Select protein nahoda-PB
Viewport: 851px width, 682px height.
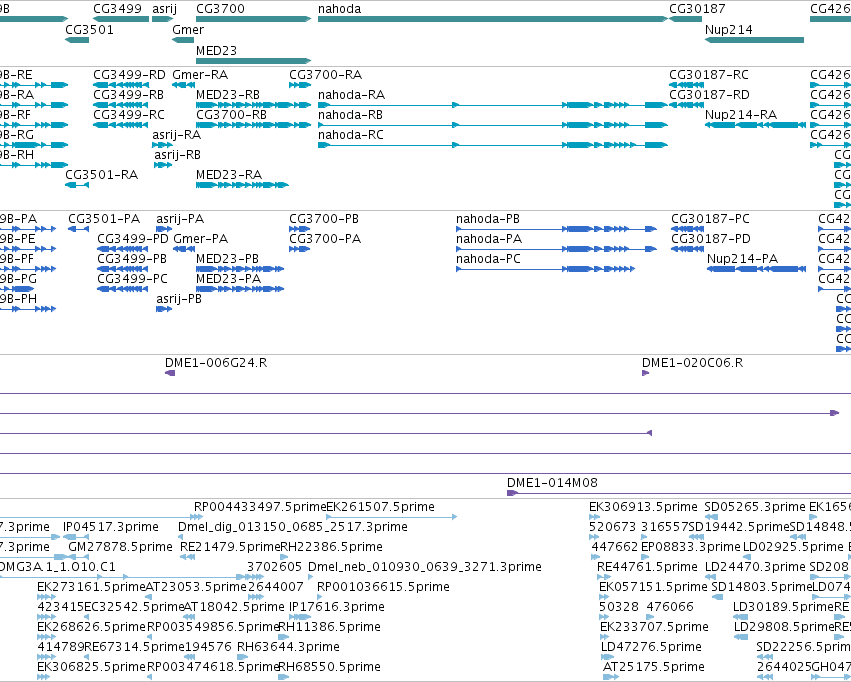[x=556, y=229]
